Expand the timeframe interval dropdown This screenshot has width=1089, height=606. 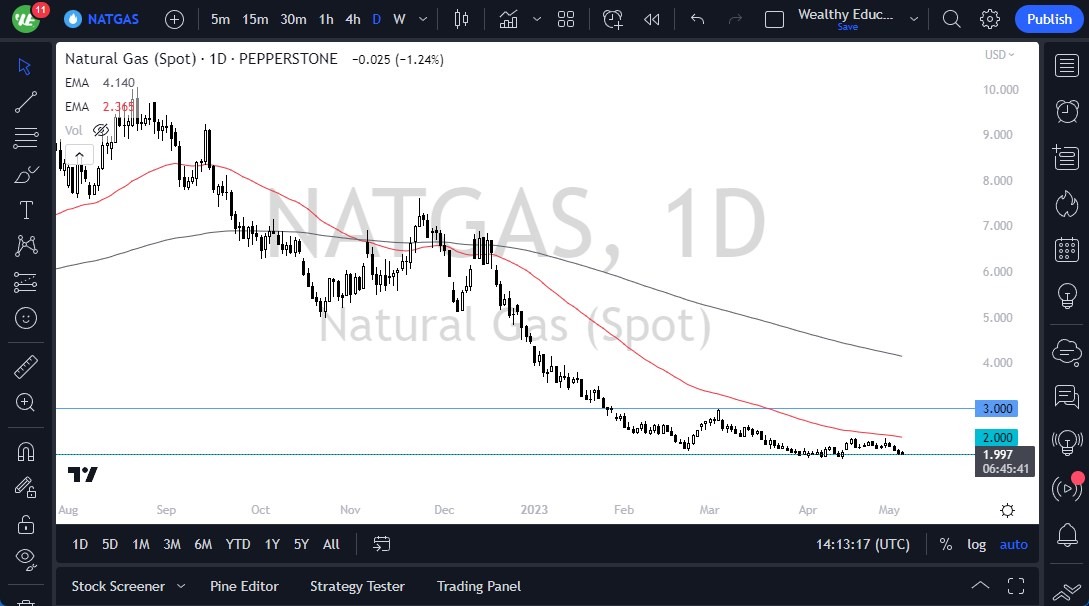pyautogui.click(x=423, y=19)
